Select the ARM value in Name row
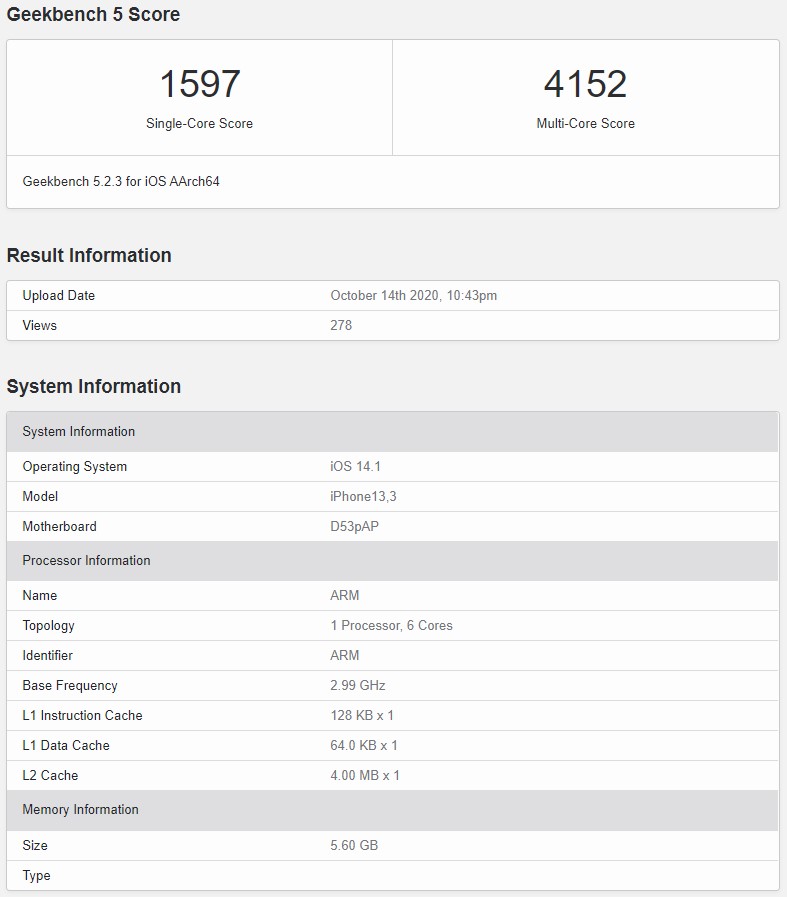 (344, 596)
